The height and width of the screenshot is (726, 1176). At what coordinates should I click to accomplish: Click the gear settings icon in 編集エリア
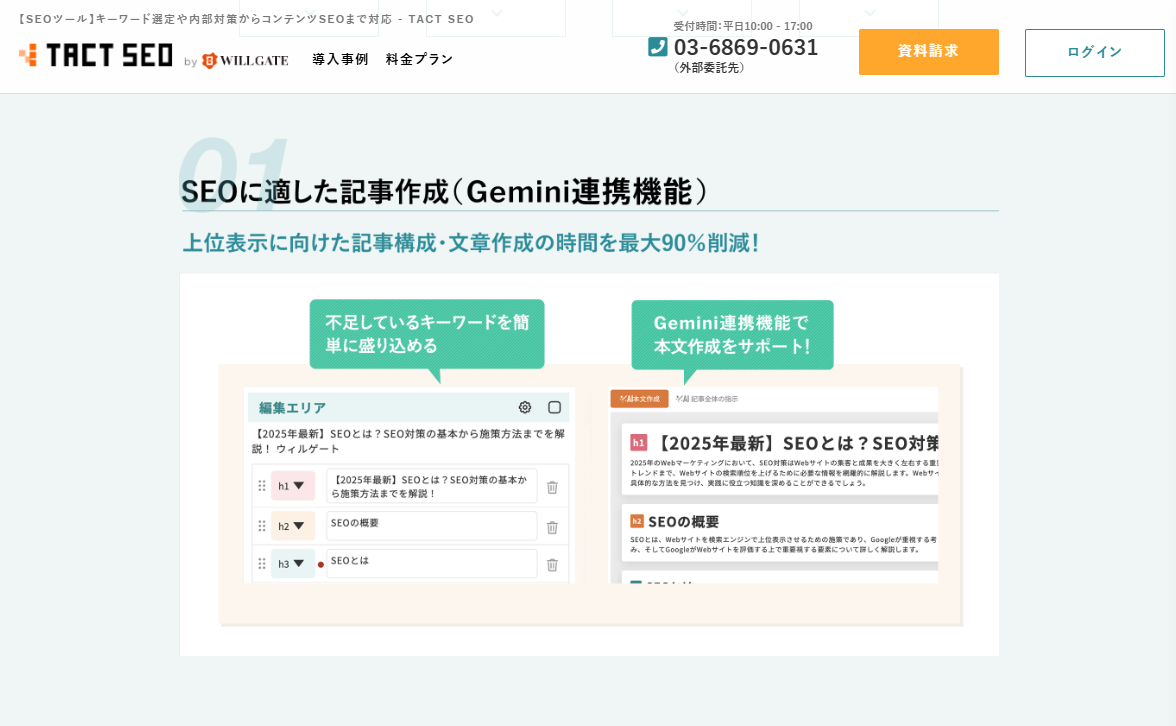tap(525, 407)
